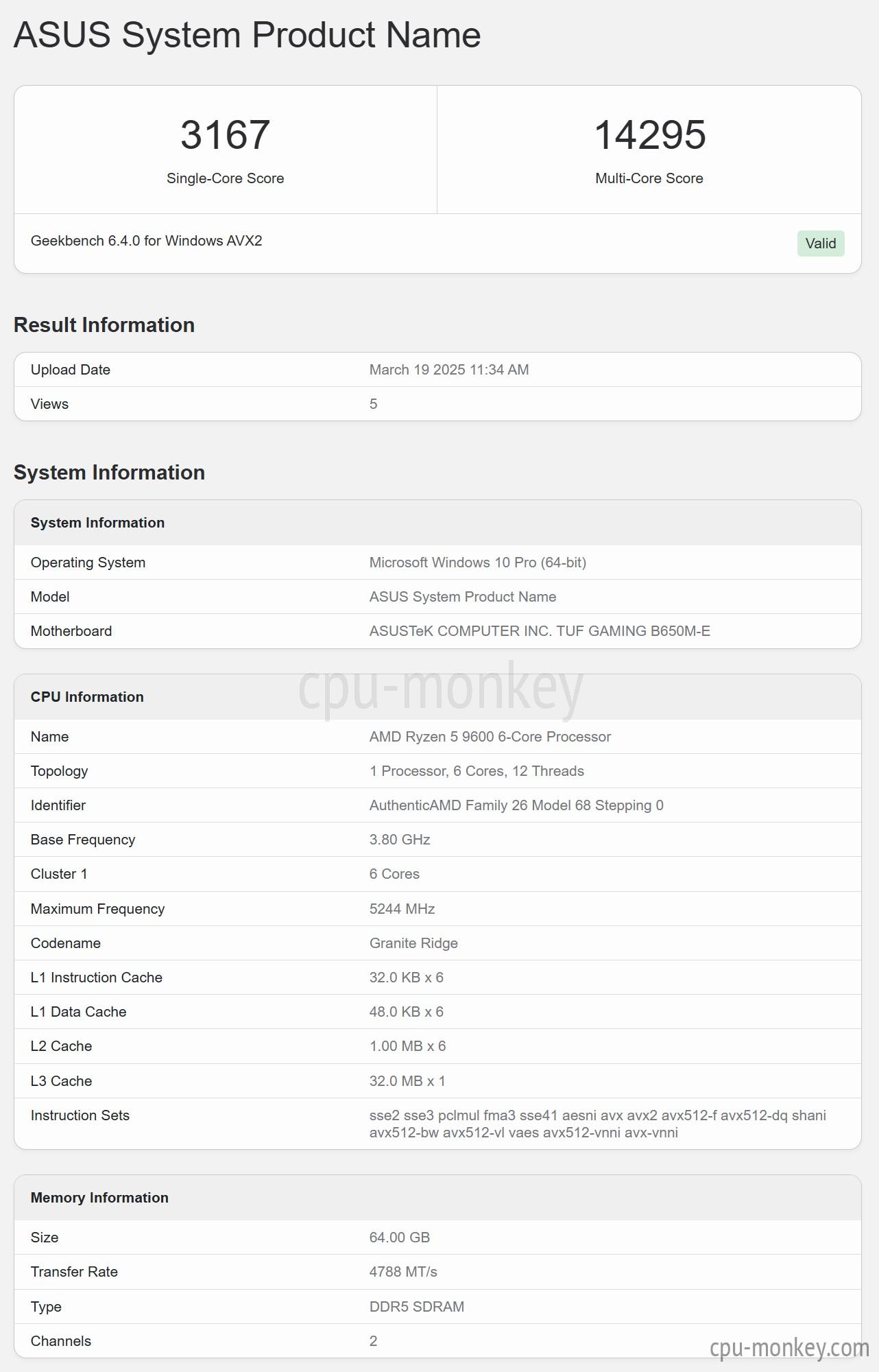
Task: Click the 'L1 Data Cache' row label
Action: click(x=79, y=1012)
